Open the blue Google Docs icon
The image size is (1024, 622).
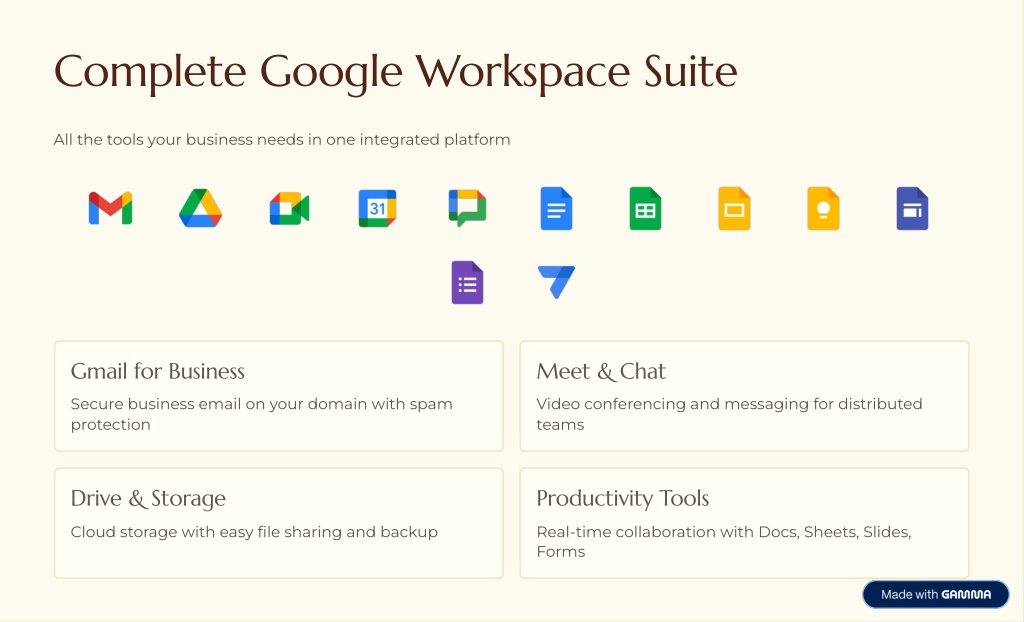pyautogui.click(x=556, y=208)
